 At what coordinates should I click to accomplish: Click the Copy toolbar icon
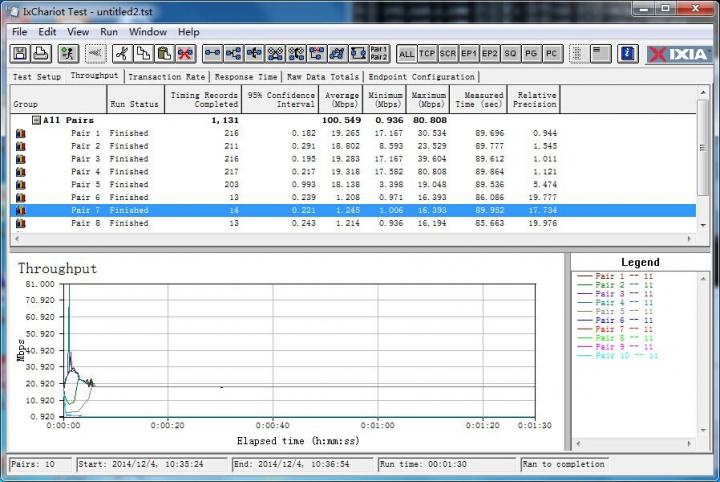[x=143, y=54]
